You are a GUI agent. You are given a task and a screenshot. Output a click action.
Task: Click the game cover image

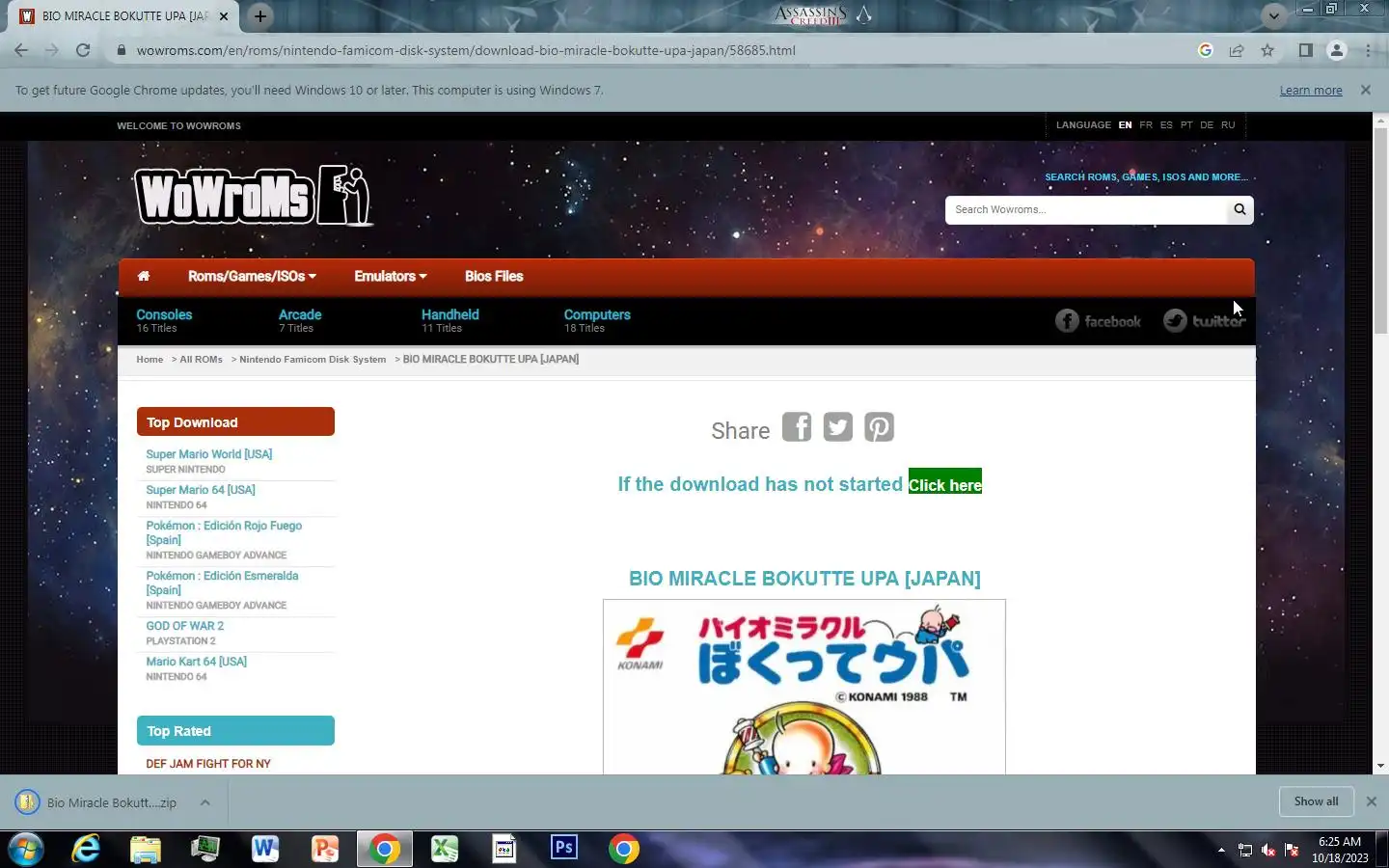(x=804, y=687)
